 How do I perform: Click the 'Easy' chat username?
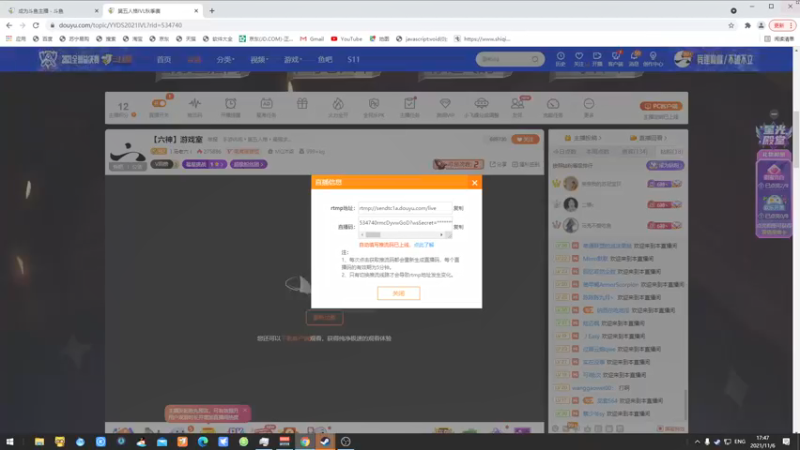[x=592, y=336]
